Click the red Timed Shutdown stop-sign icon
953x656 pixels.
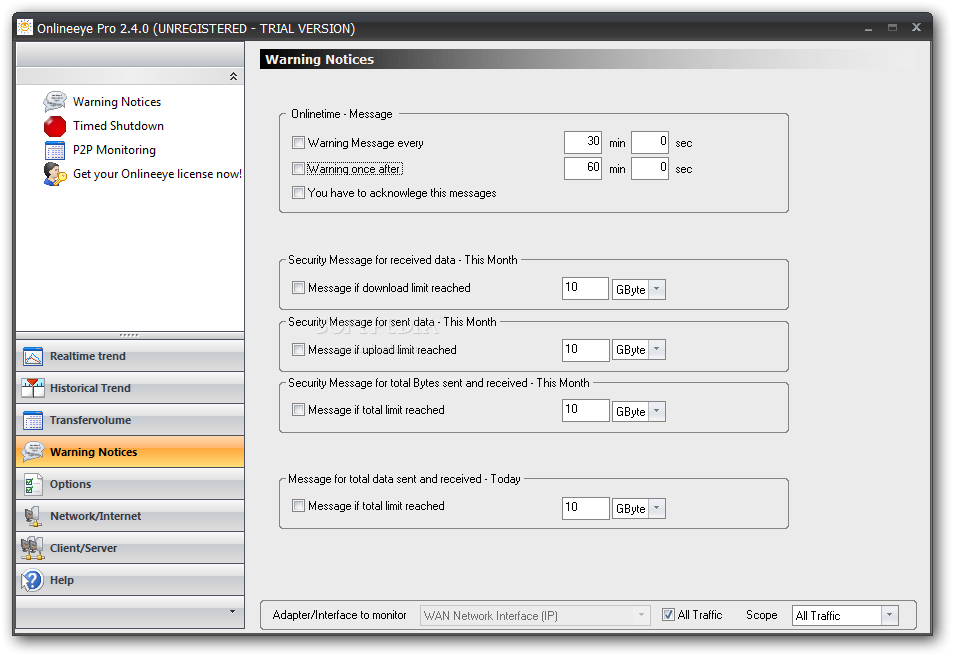(55, 126)
